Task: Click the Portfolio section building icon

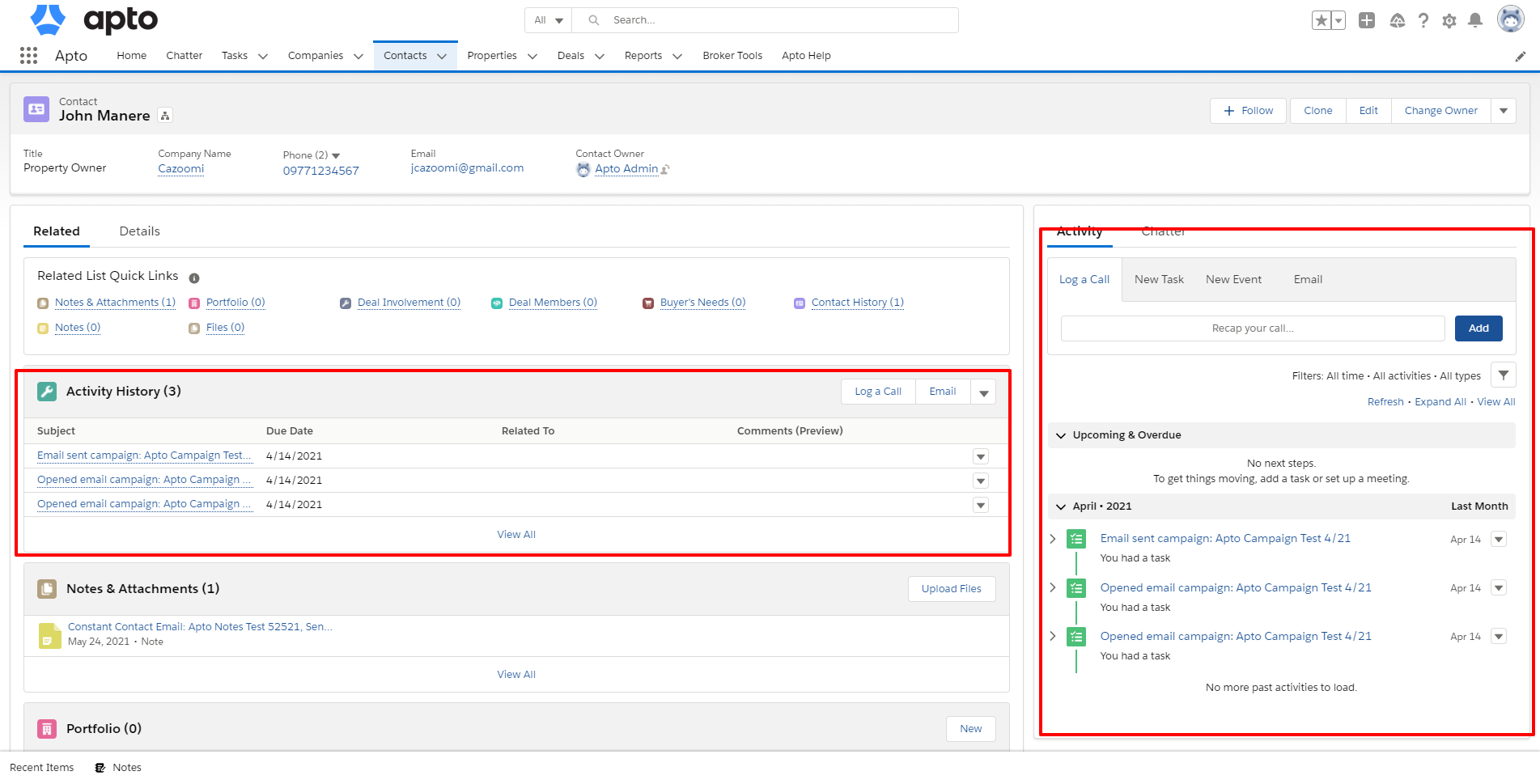Action: [47, 729]
